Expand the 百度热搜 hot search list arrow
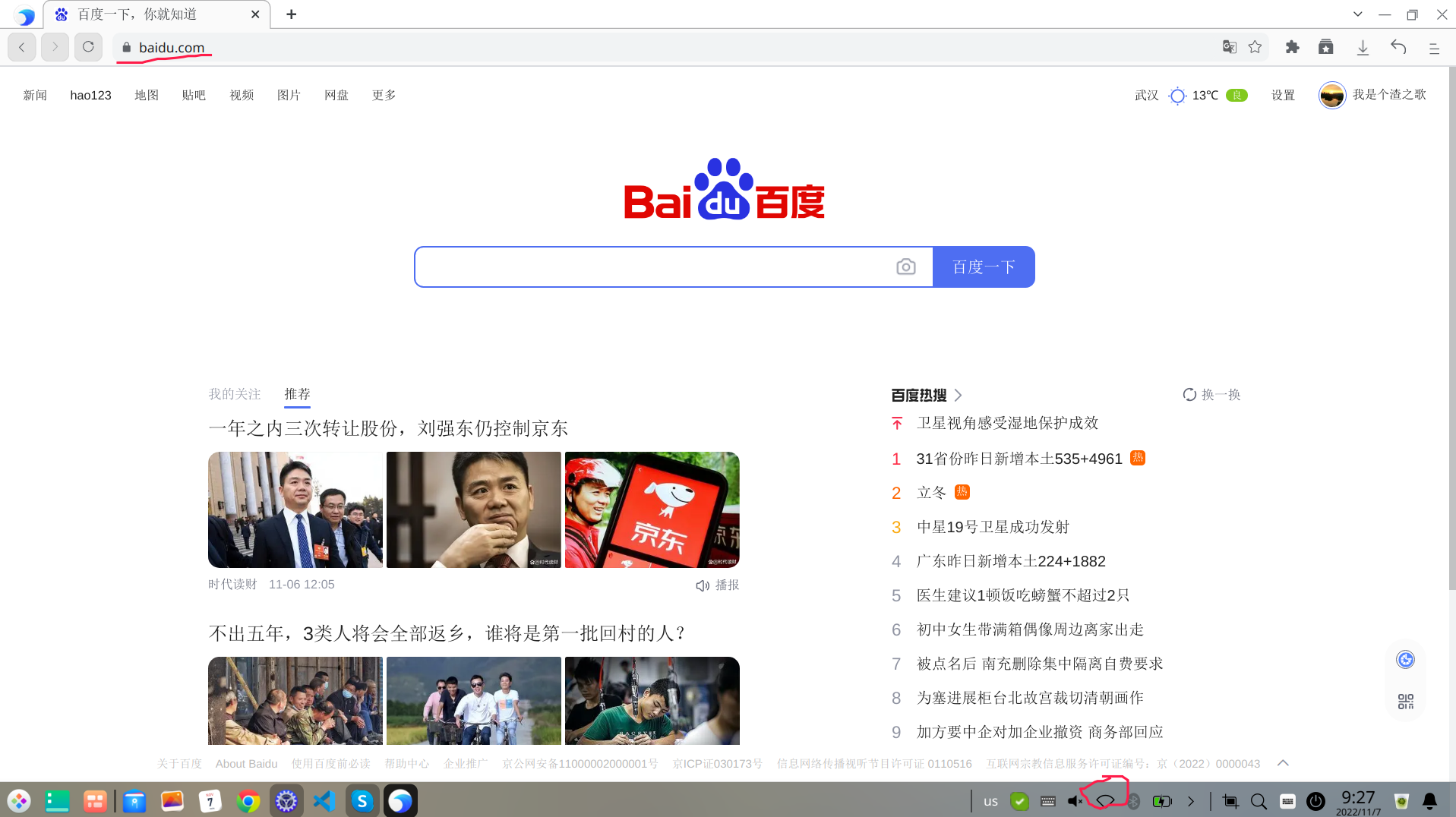 [959, 395]
